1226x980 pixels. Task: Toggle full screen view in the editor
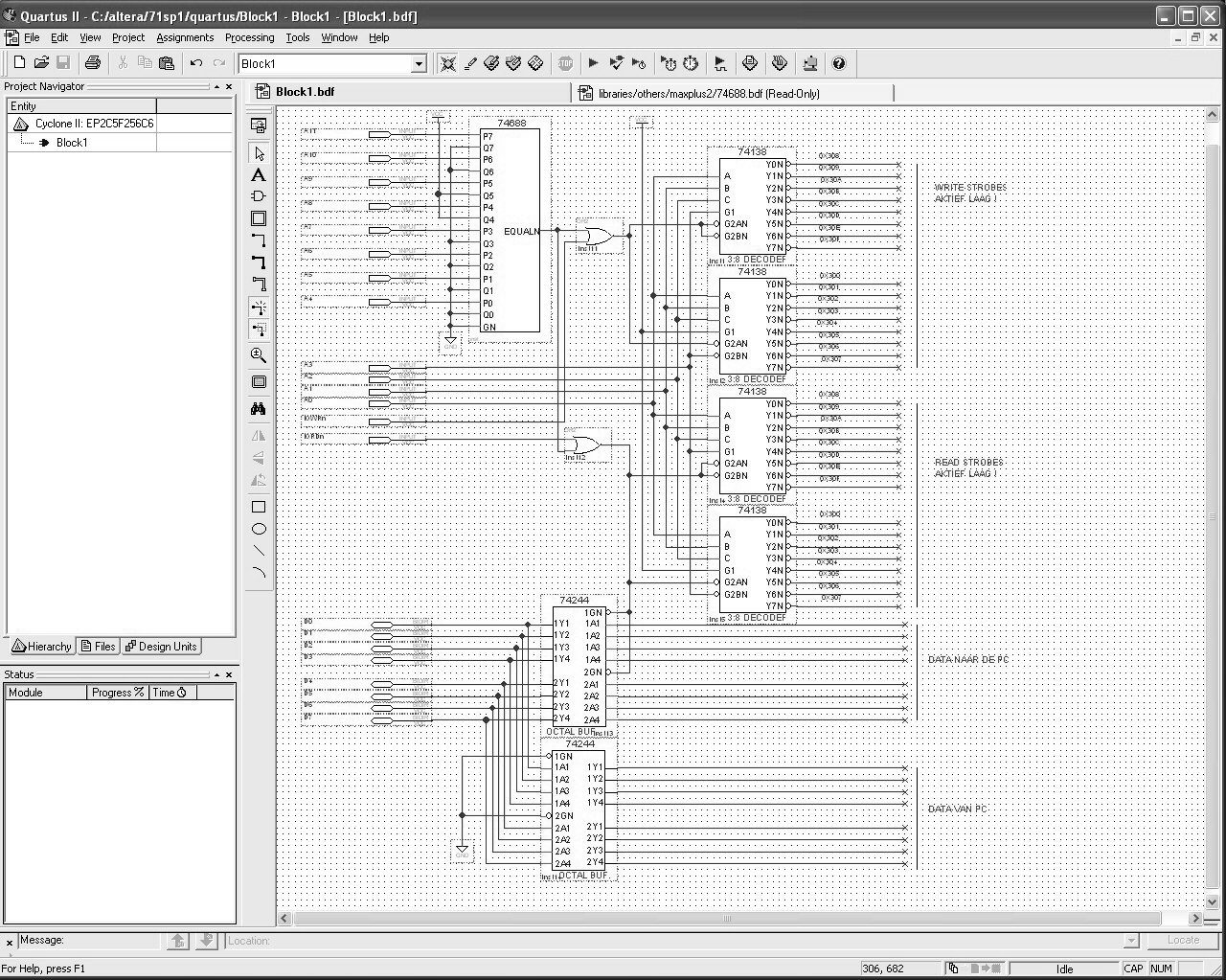pos(259,381)
